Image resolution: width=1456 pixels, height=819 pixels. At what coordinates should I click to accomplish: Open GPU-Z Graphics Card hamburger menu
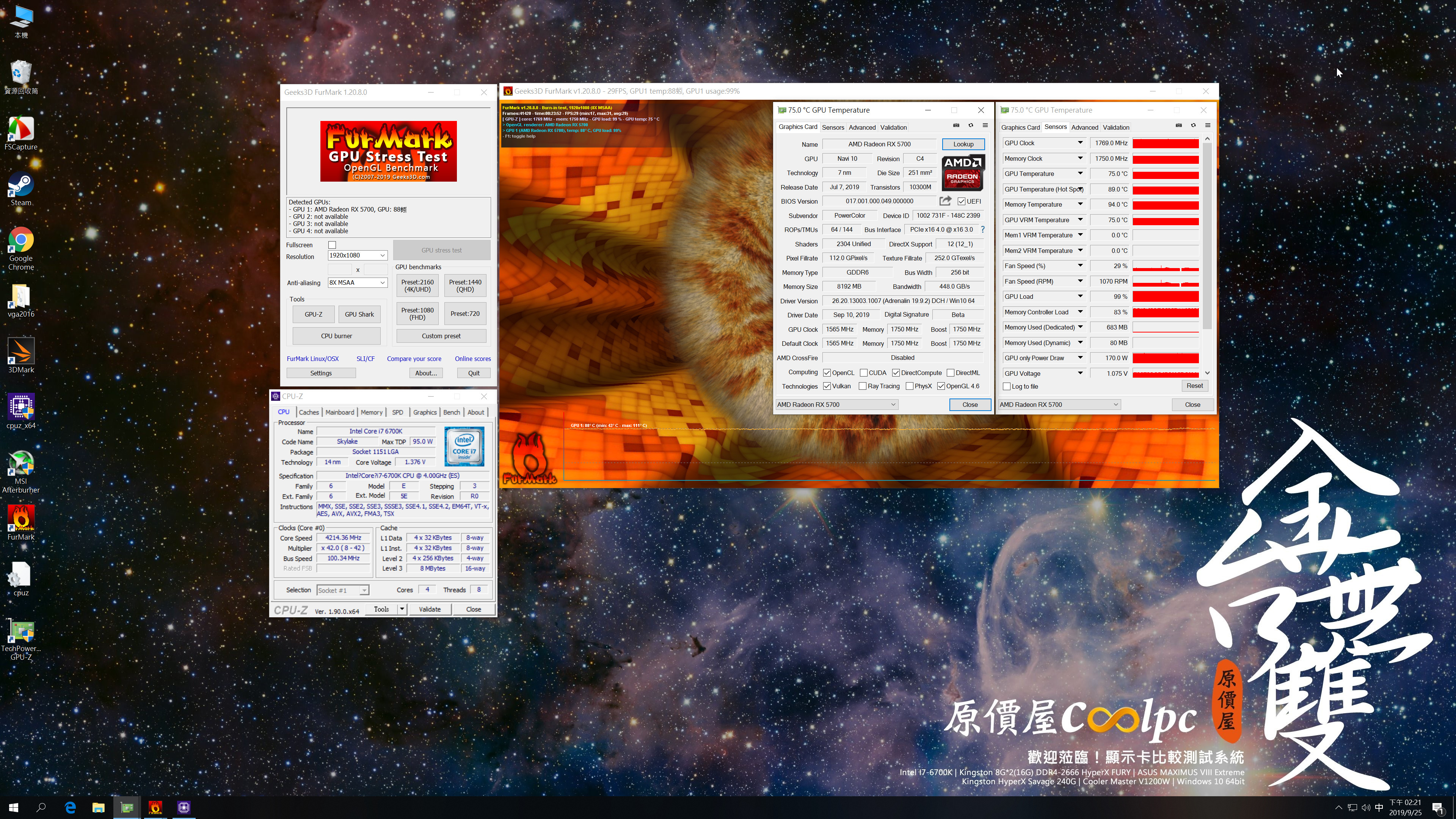985,126
